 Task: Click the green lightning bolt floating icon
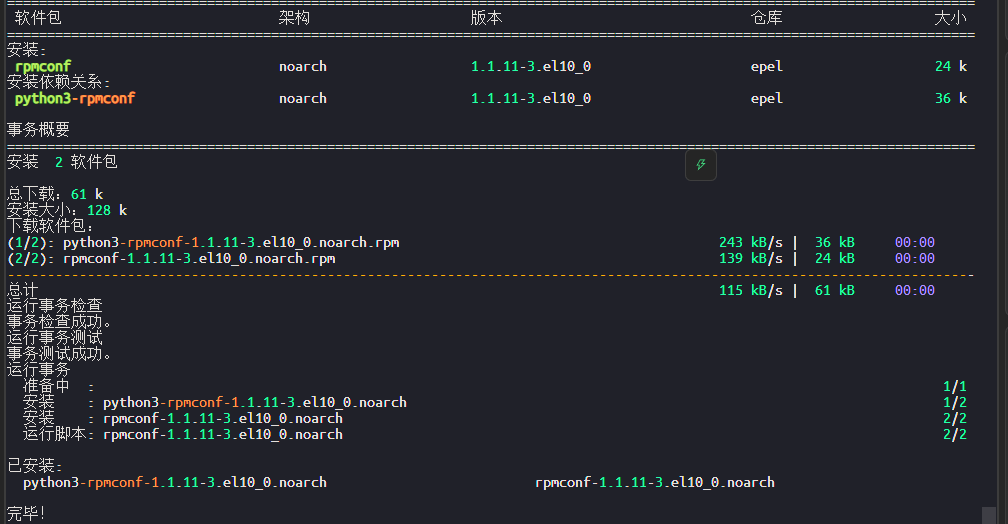pos(701,165)
